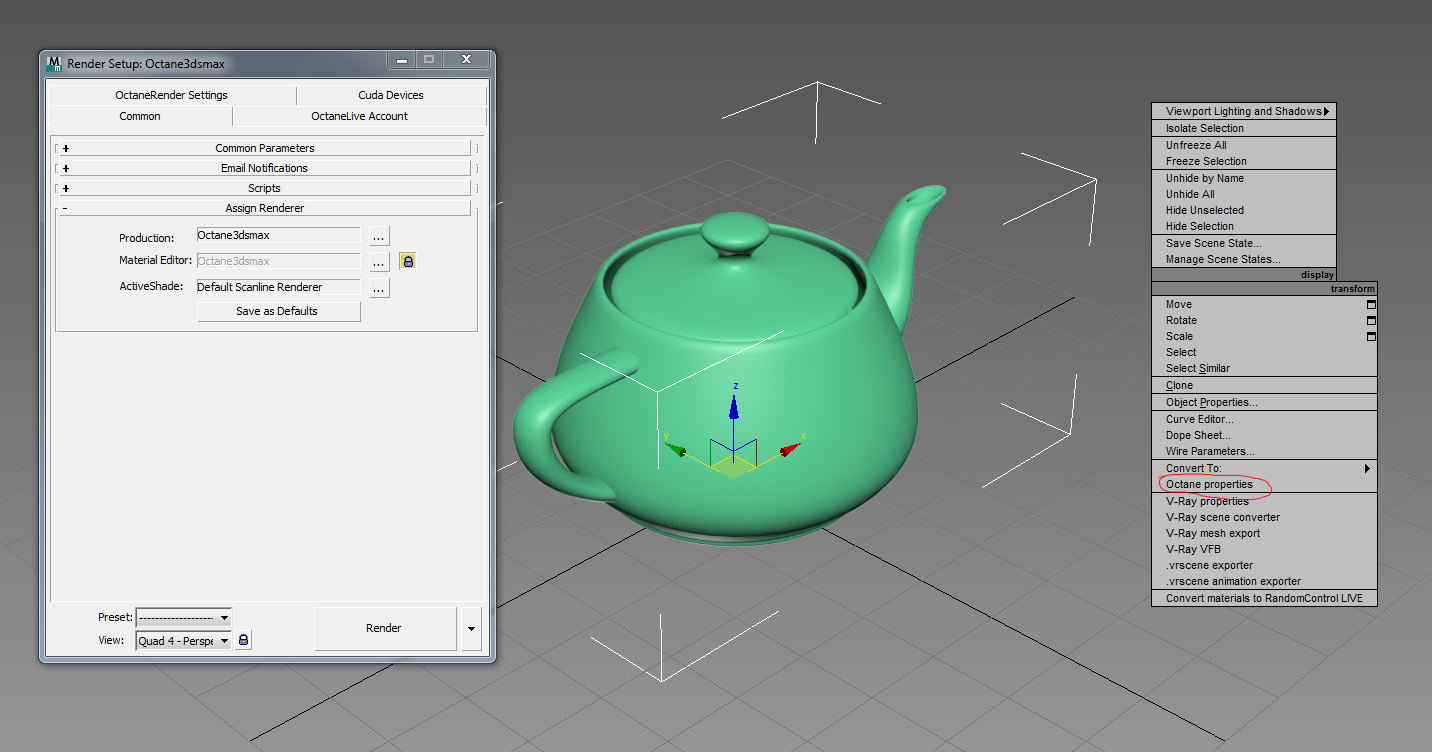Choose Unhide by Name

point(1244,178)
